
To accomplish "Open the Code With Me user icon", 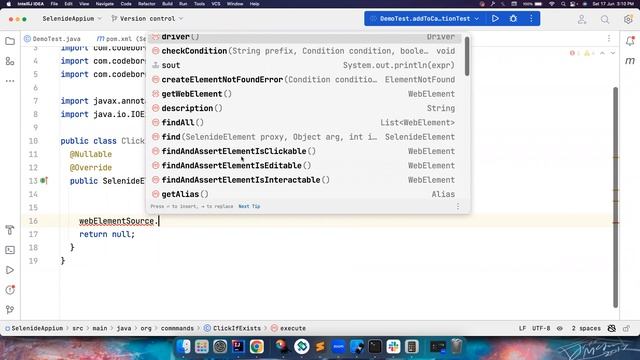I will [582, 19].
